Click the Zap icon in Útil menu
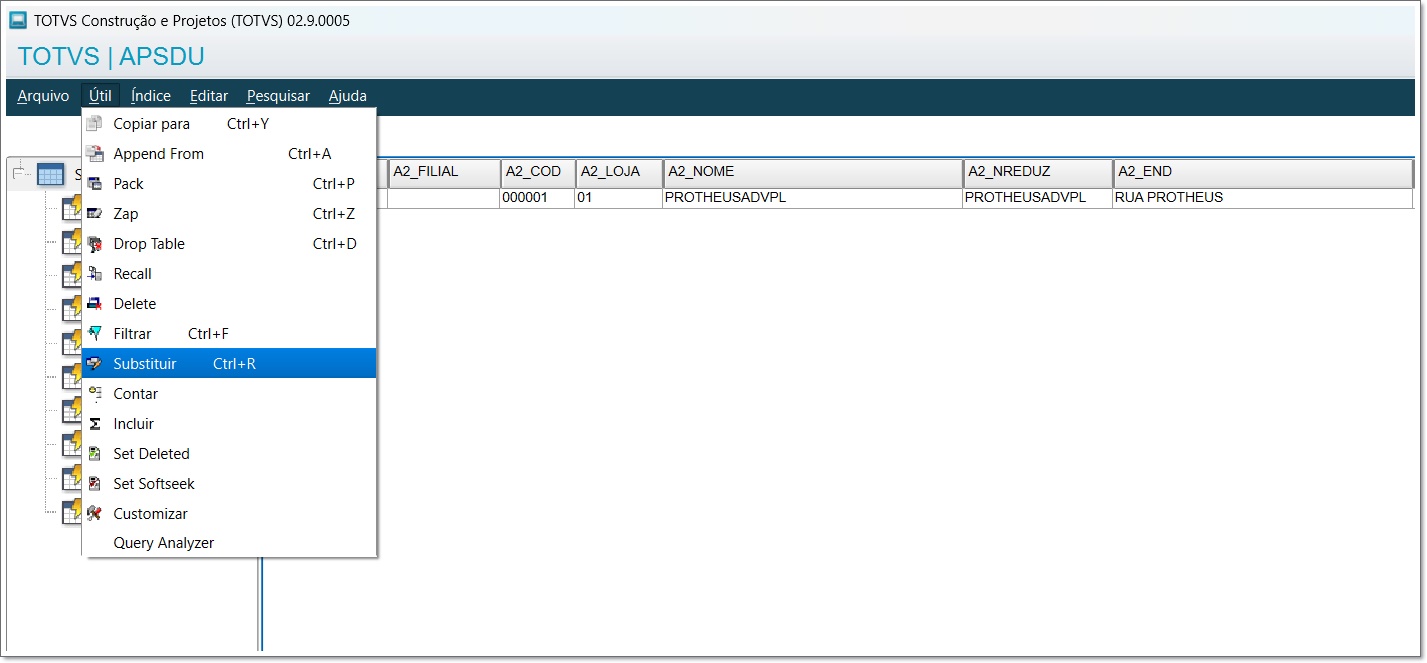1427x663 pixels. [x=94, y=214]
